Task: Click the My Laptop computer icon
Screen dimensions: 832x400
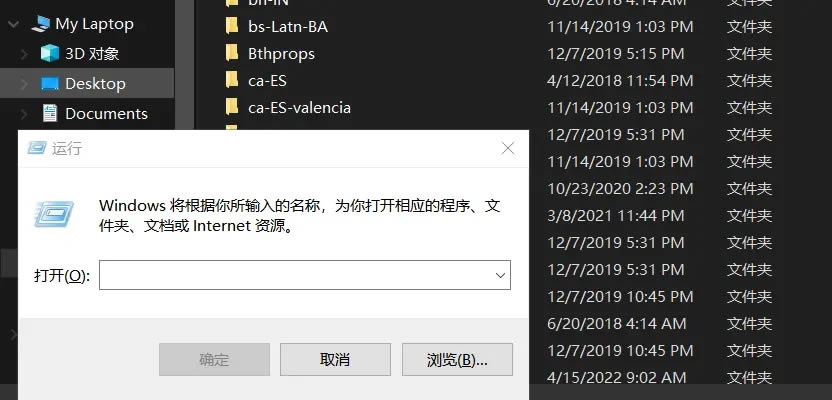Action: click(x=40, y=24)
